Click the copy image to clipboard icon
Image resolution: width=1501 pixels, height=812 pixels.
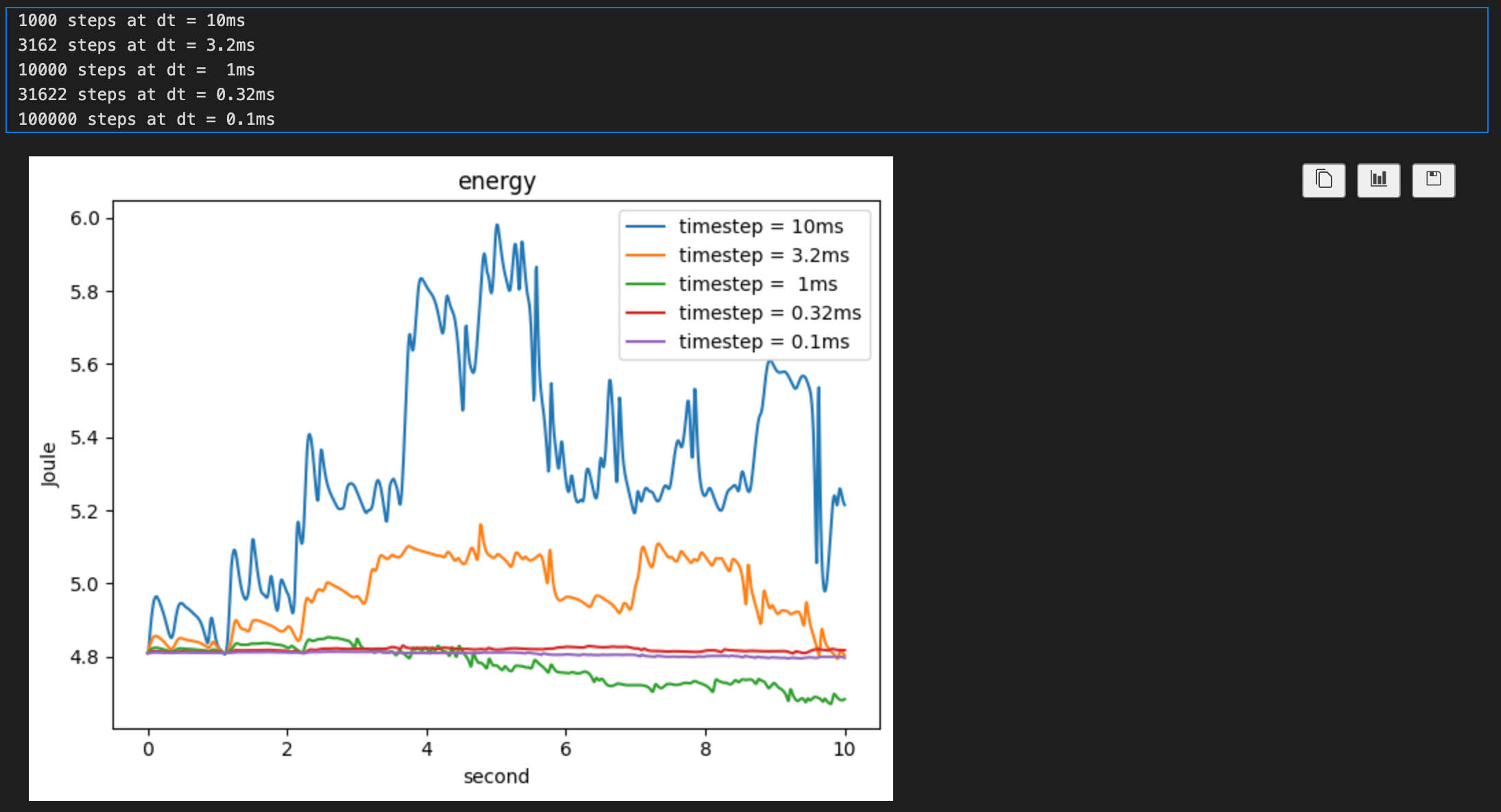(x=1323, y=180)
